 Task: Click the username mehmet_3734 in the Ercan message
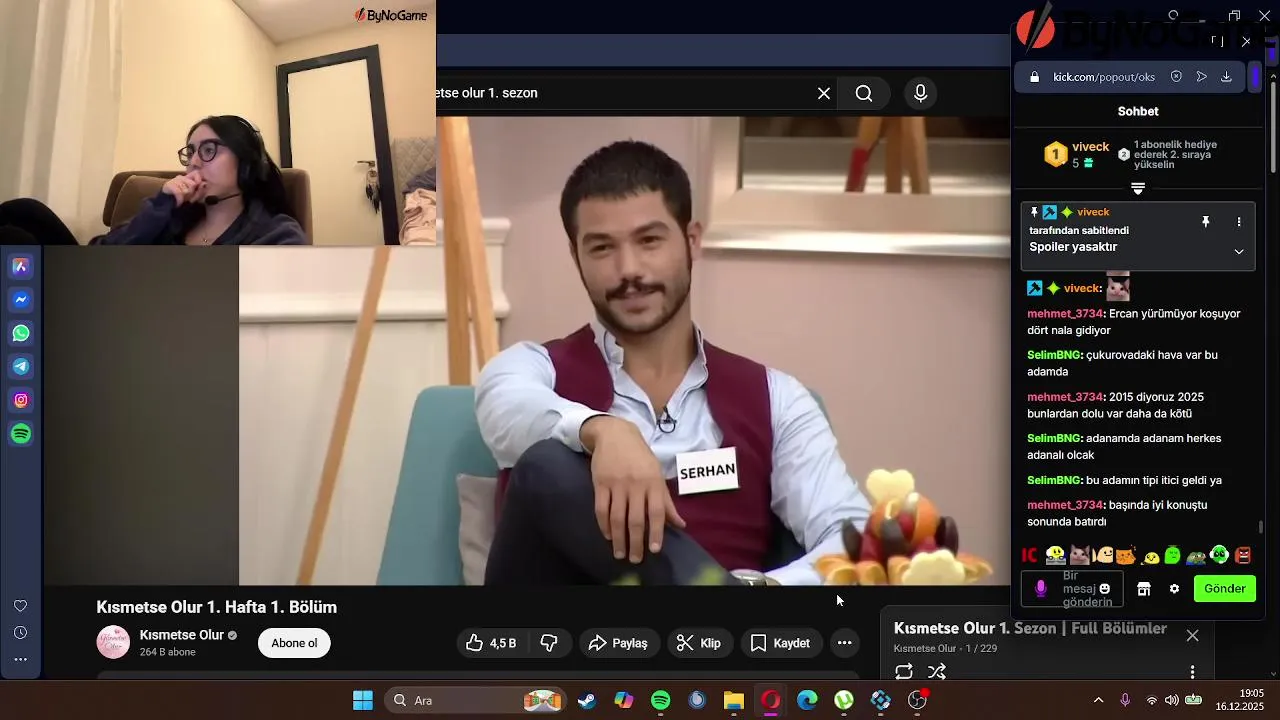(1065, 314)
